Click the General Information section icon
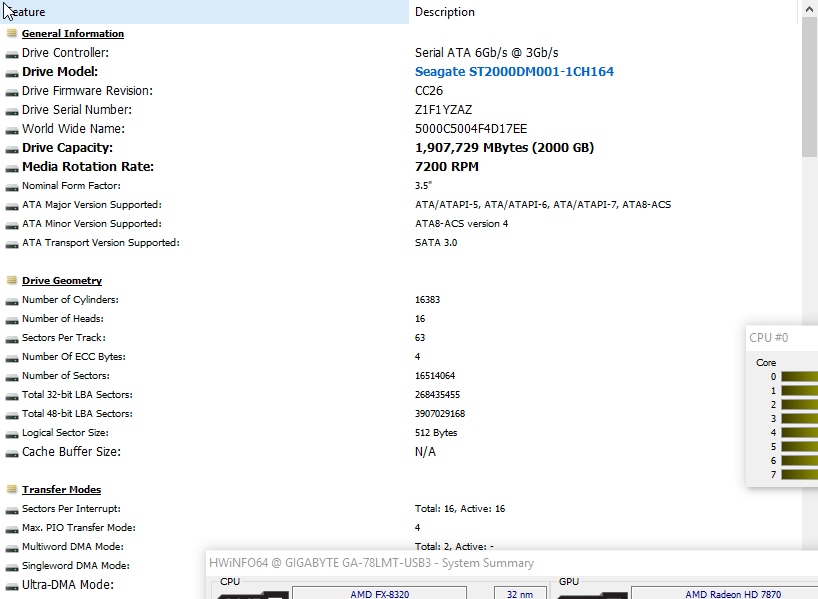 click(11, 33)
